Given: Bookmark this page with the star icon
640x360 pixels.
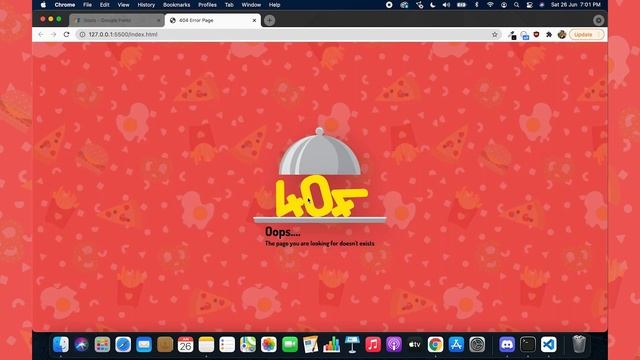Looking at the screenshot, I should (x=495, y=35).
